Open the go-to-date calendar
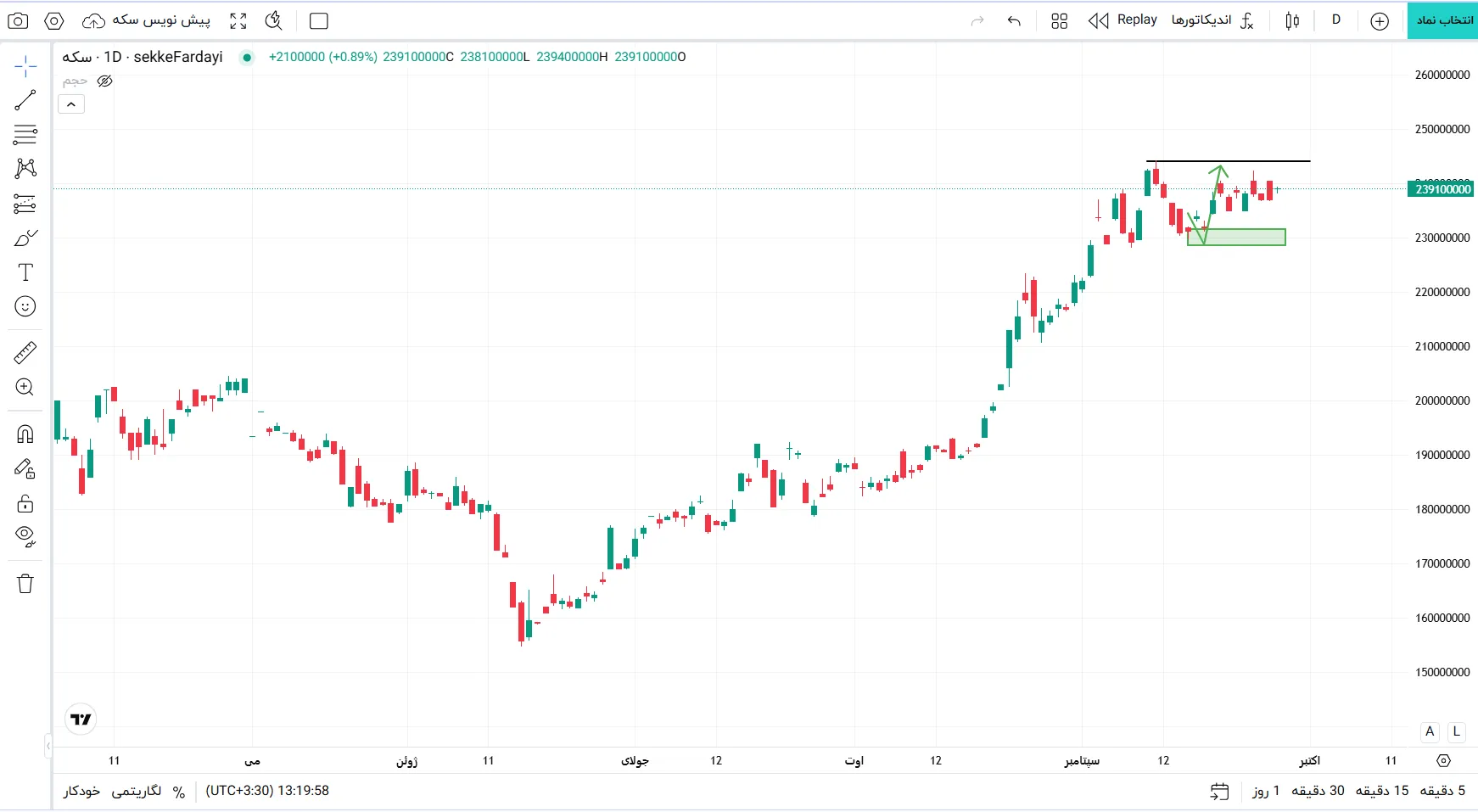Image resolution: width=1478 pixels, height=812 pixels. [x=1219, y=792]
